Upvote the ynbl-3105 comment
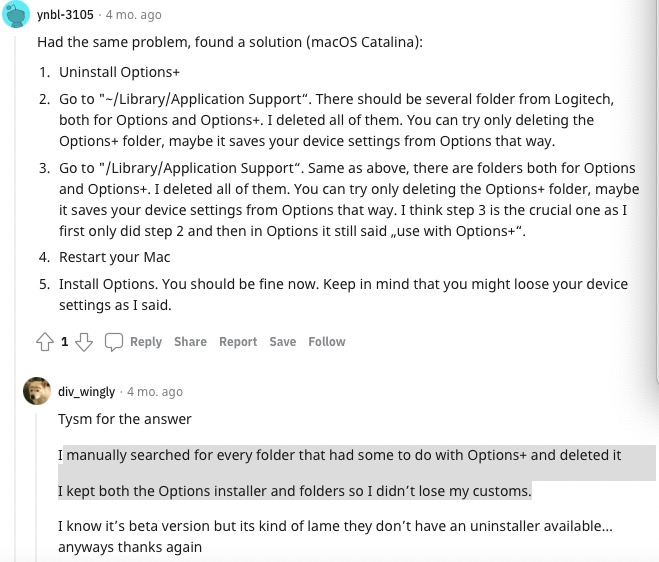Screen dimensions: 659x562 [x=44, y=342]
